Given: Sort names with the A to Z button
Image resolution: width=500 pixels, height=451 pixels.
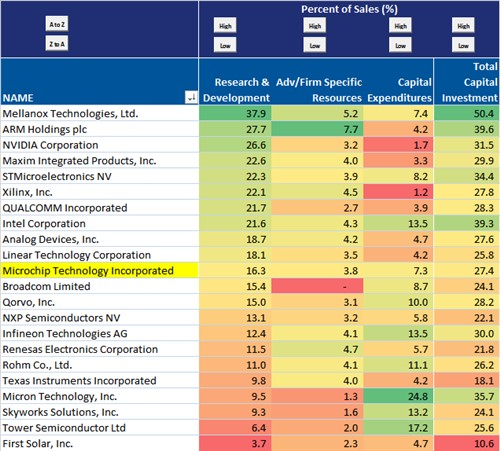Looking at the screenshot, I should pos(57,24).
